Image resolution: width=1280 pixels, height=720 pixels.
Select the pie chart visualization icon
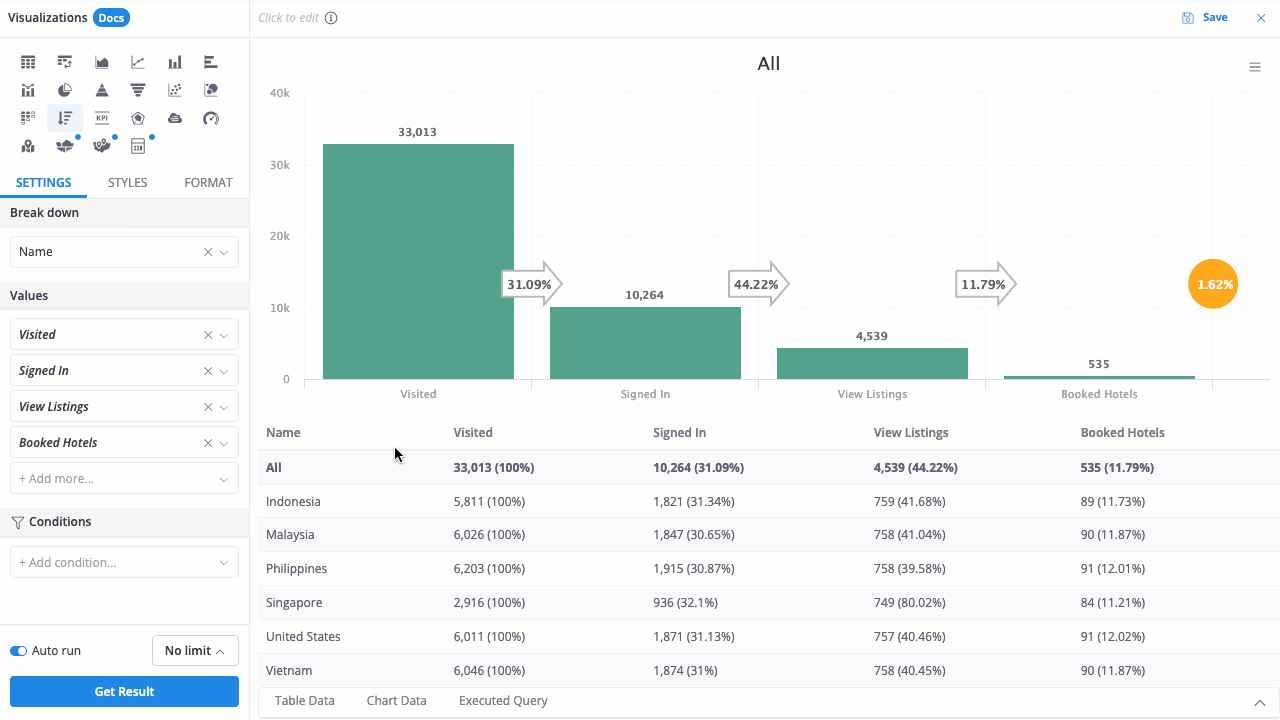tap(65, 90)
